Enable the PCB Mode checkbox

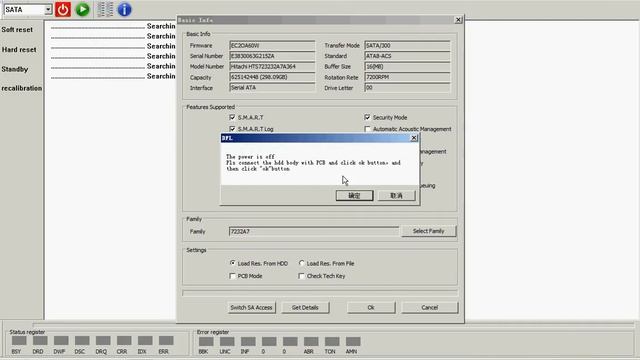[232, 276]
